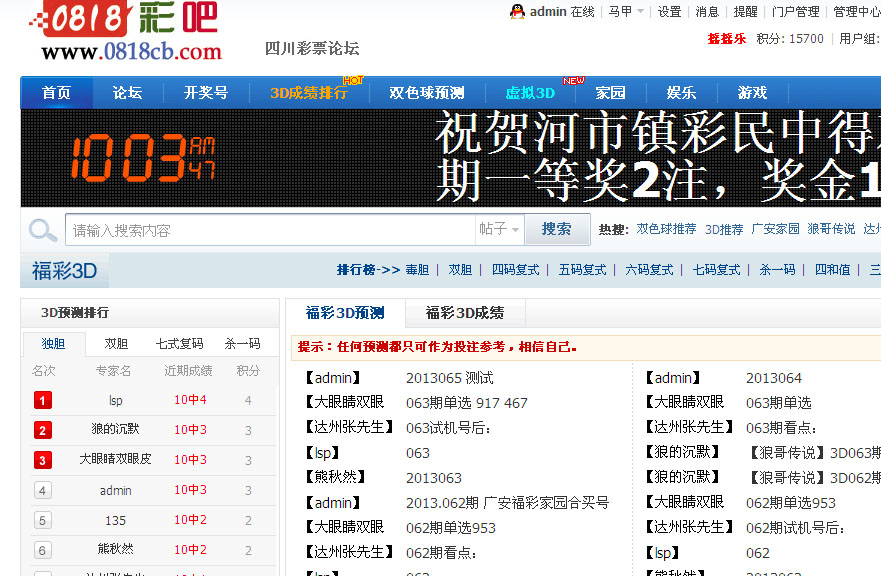The image size is (881, 576).
Task: Open the 帖子 search type dropdown
Action: (x=499, y=229)
